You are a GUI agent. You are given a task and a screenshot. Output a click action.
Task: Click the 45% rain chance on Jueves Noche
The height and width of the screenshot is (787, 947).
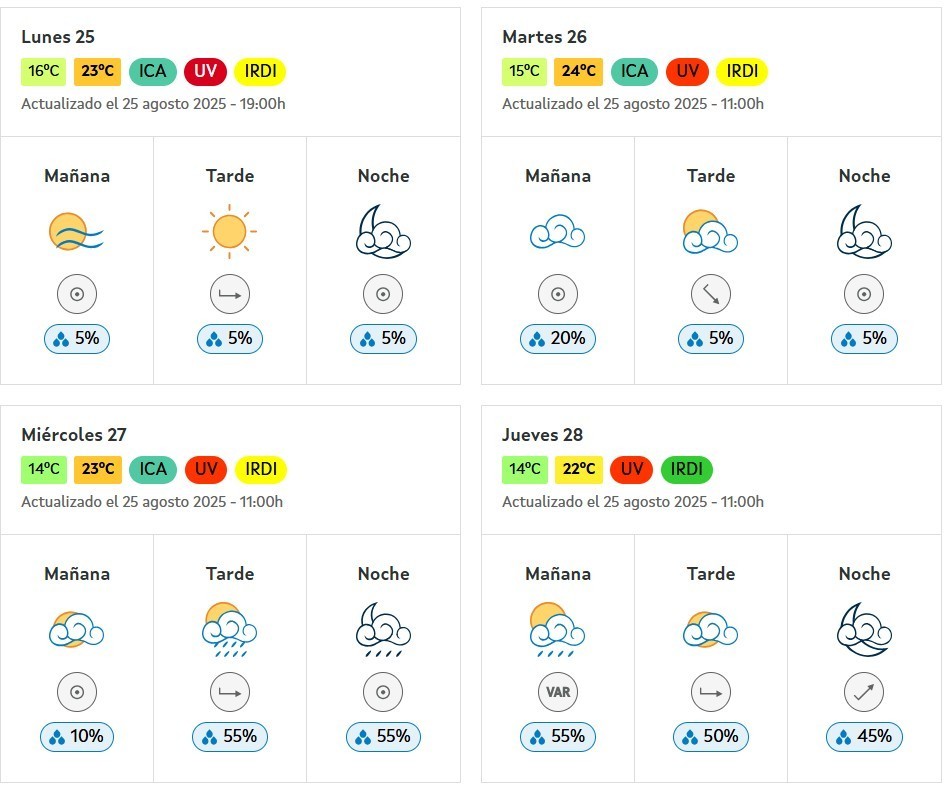(x=864, y=736)
